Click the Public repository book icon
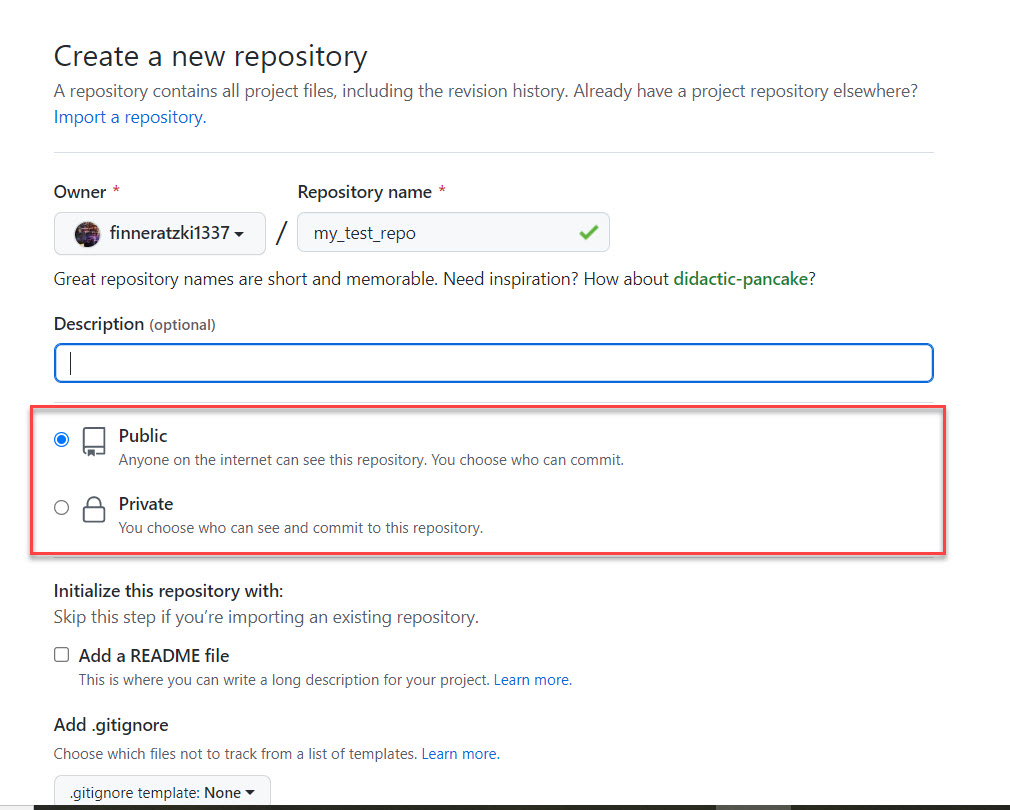 [94, 442]
